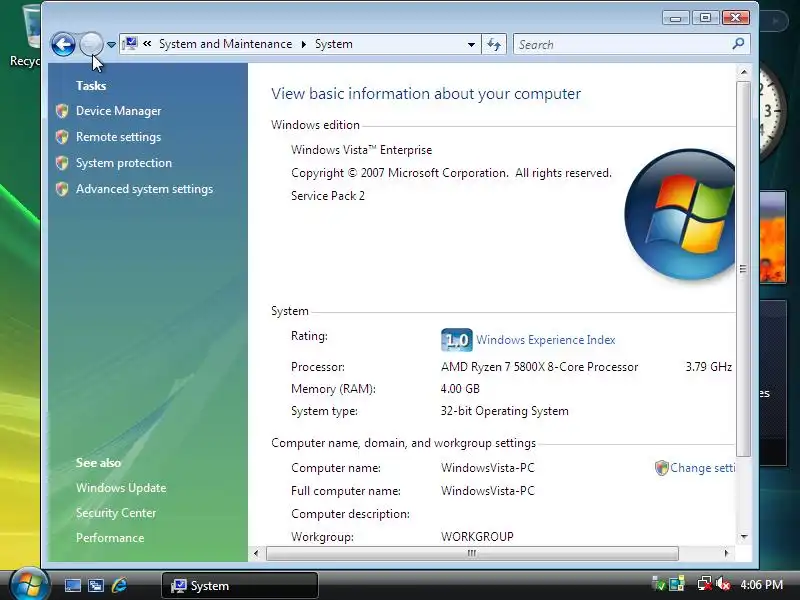800x600 pixels.
Task: Click the colorful tray icon left of network
Action: tap(677, 584)
